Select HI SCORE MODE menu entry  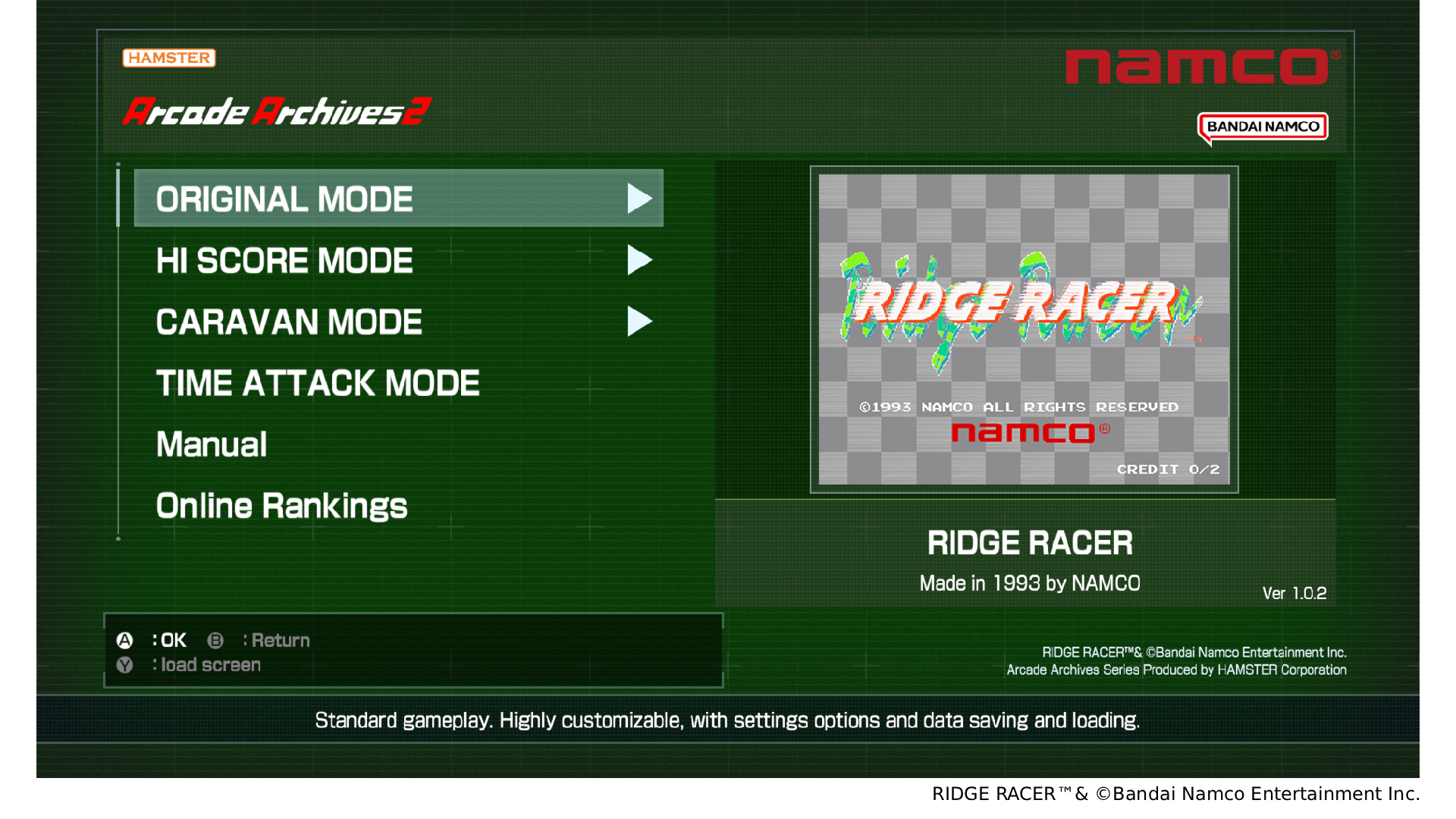point(398,260)
